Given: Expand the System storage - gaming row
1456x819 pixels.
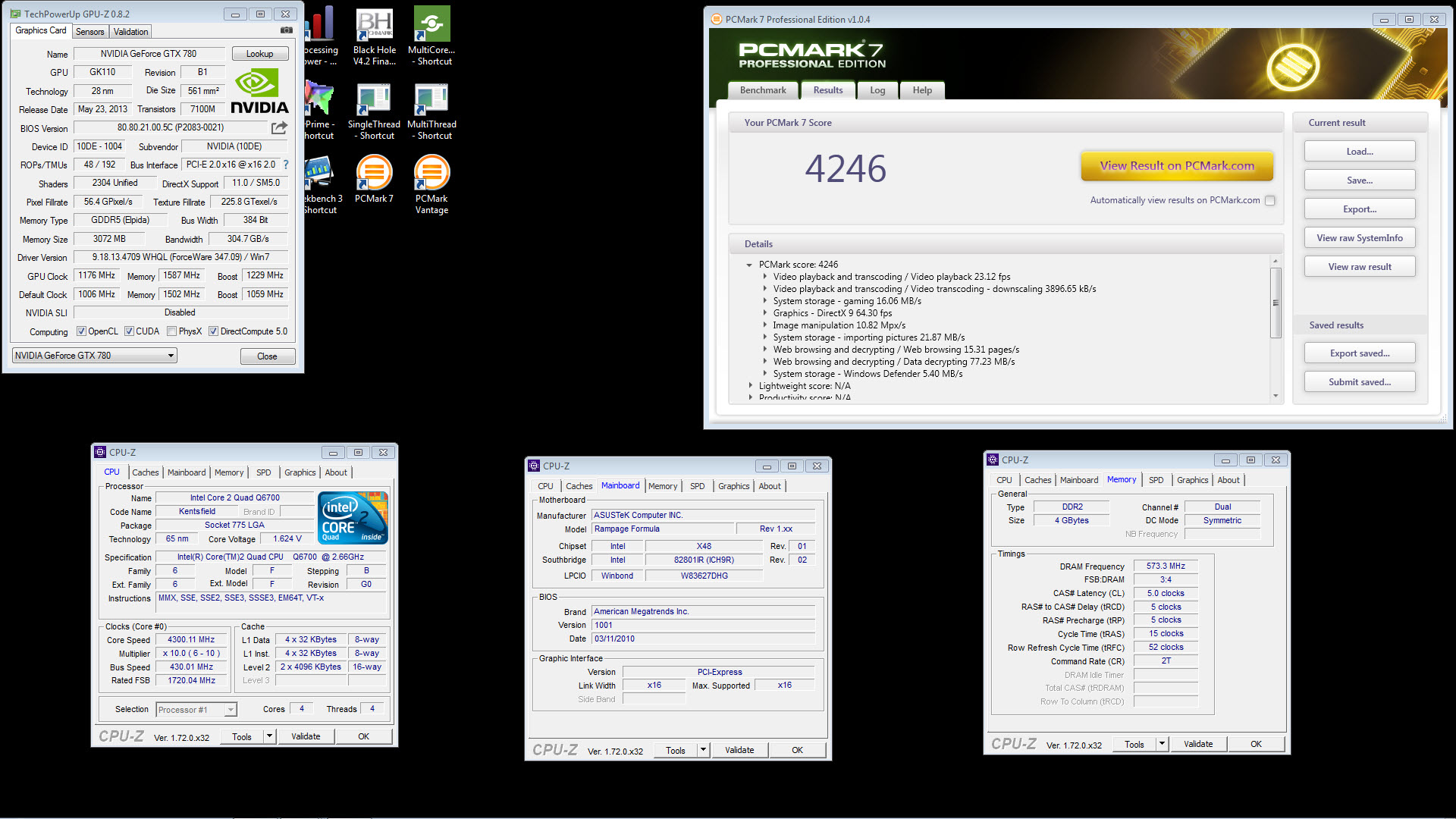Looking at the screenshot, I should click(x=765, y=301).
